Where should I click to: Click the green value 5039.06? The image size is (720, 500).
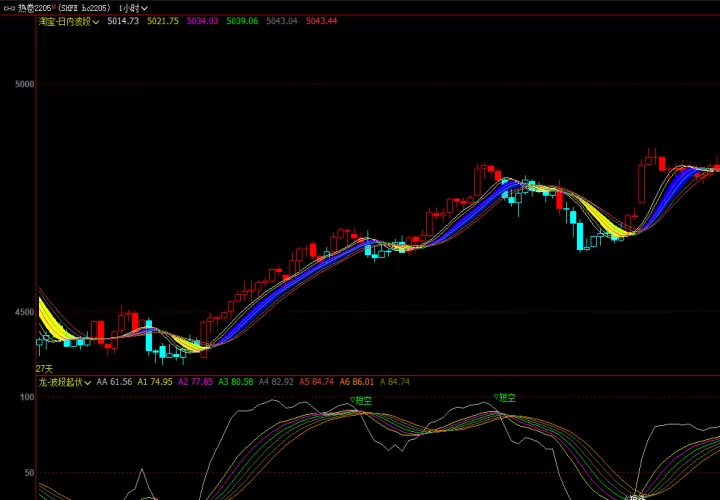242,21
